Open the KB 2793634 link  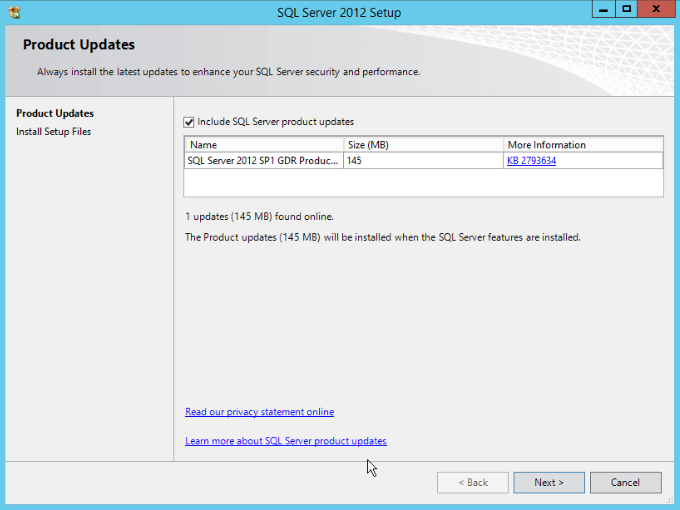531,160
